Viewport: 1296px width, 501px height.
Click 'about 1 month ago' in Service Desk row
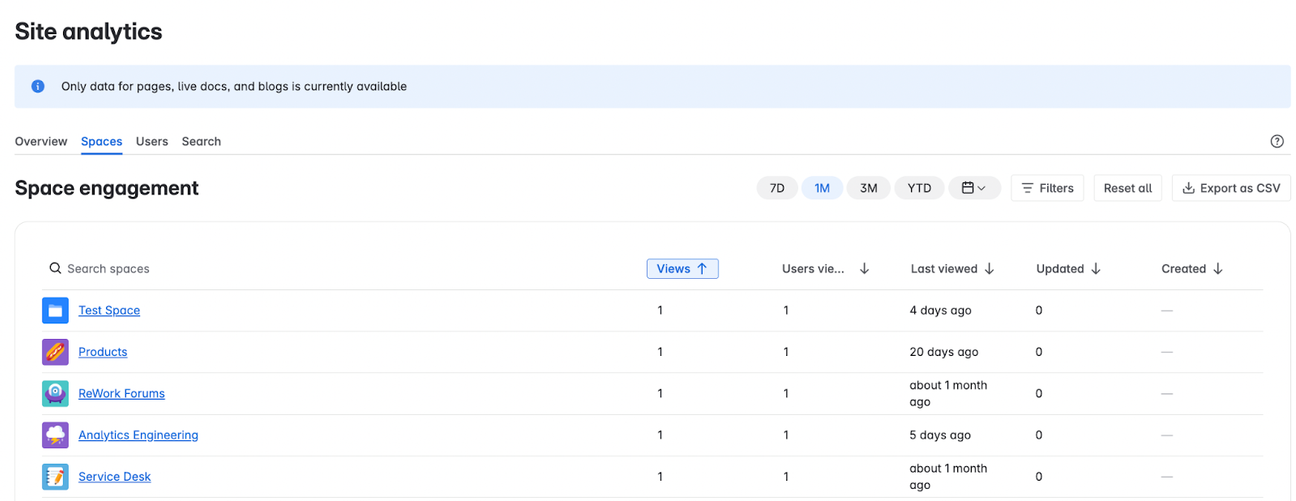click(948, 477)
